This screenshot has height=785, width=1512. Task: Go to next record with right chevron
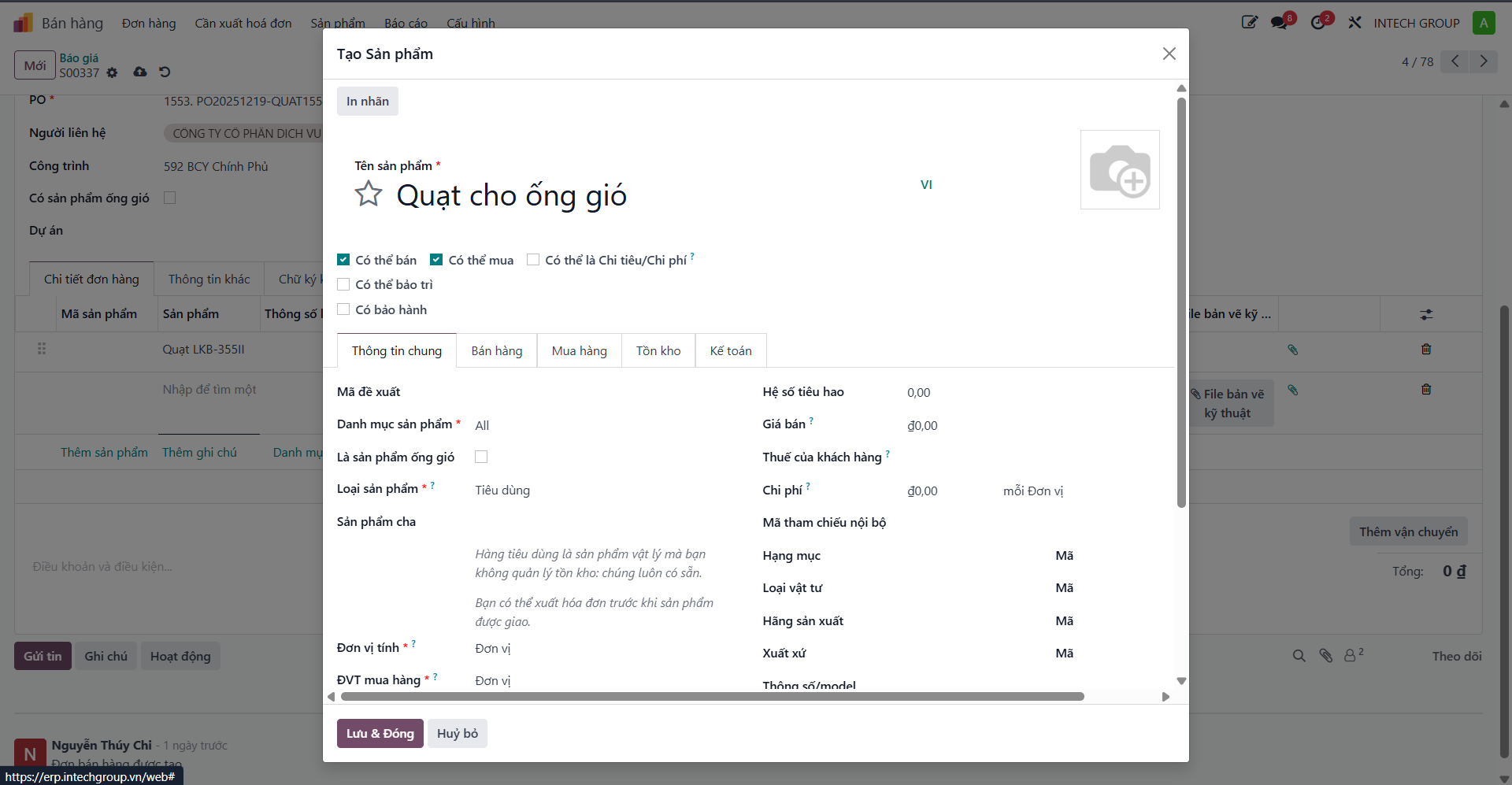[x=1484, y=61]
